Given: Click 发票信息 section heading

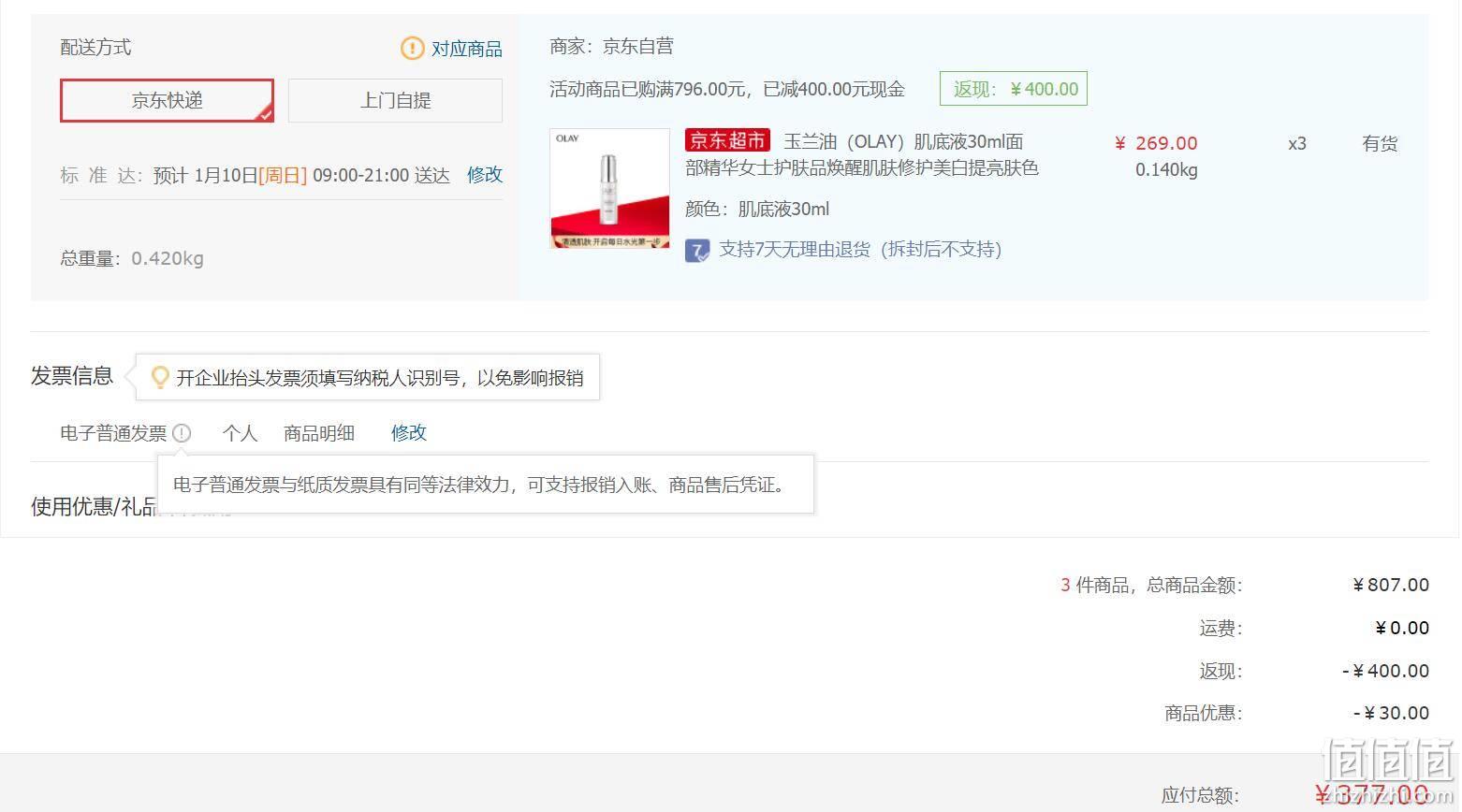Looking at the screenshot, I should (x=72, y=376).
